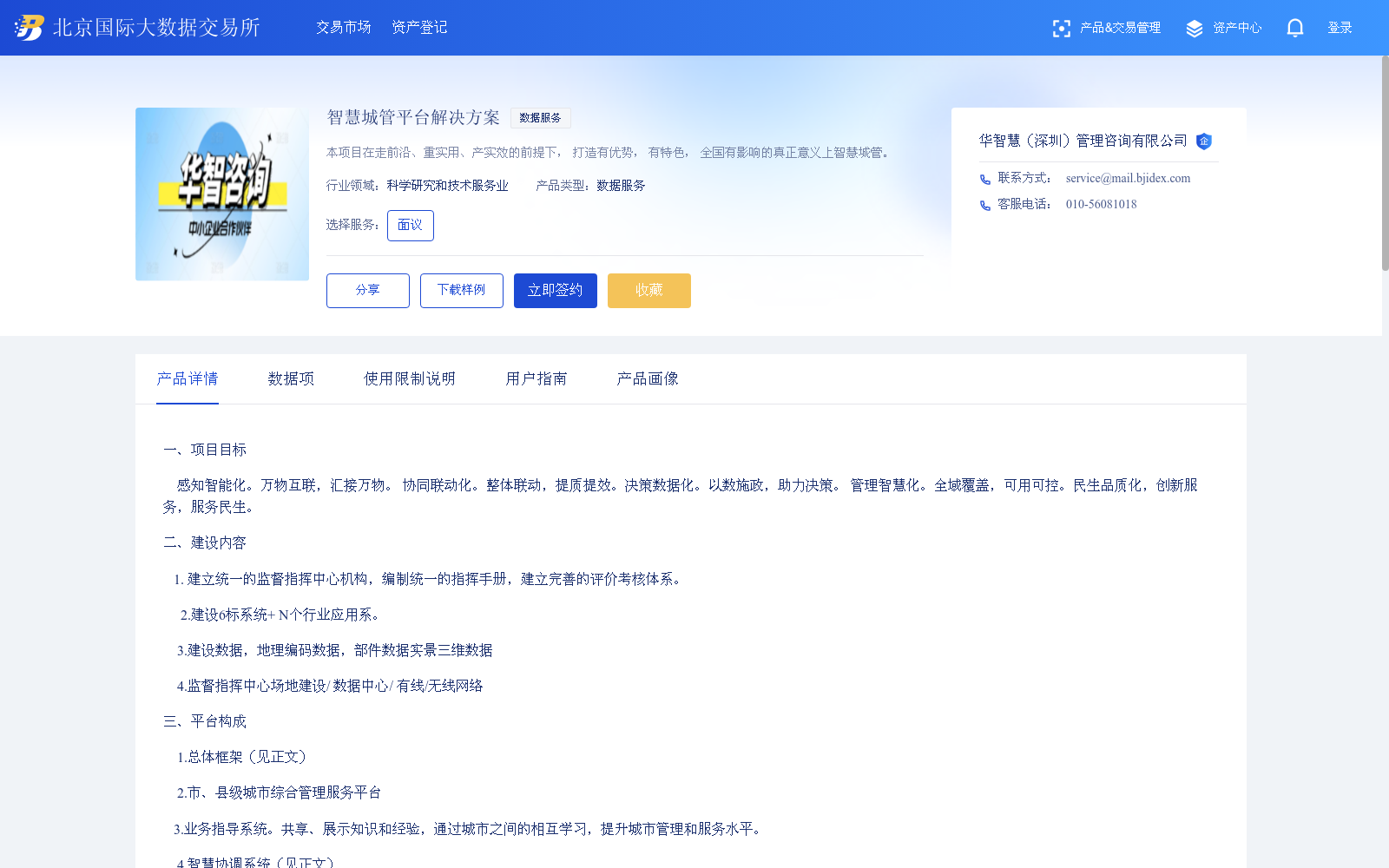1389x868 pixels.
Task: Click the product description starting 本项目在走前沿
Action: pos(609,153)
